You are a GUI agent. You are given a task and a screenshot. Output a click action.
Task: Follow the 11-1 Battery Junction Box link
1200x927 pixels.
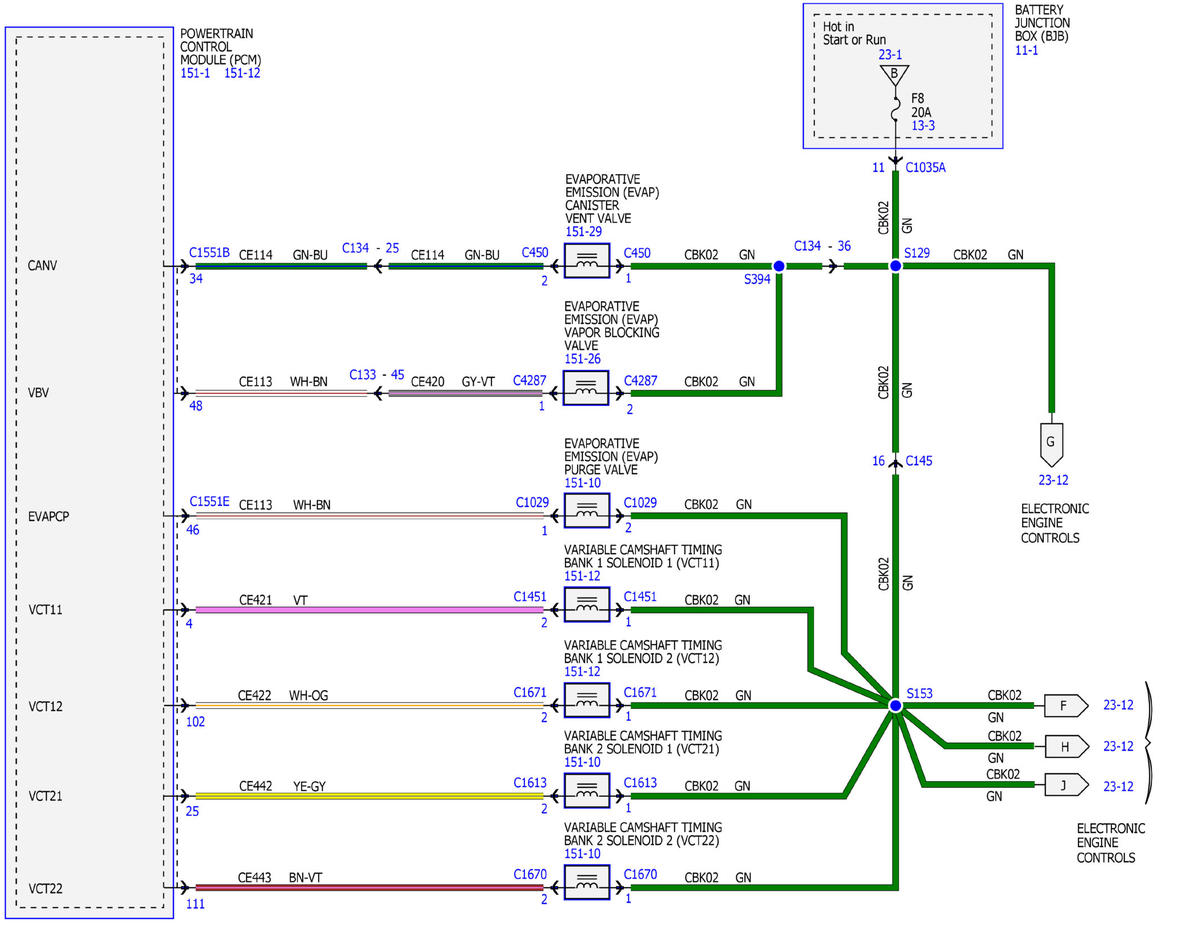point(1027,50)
